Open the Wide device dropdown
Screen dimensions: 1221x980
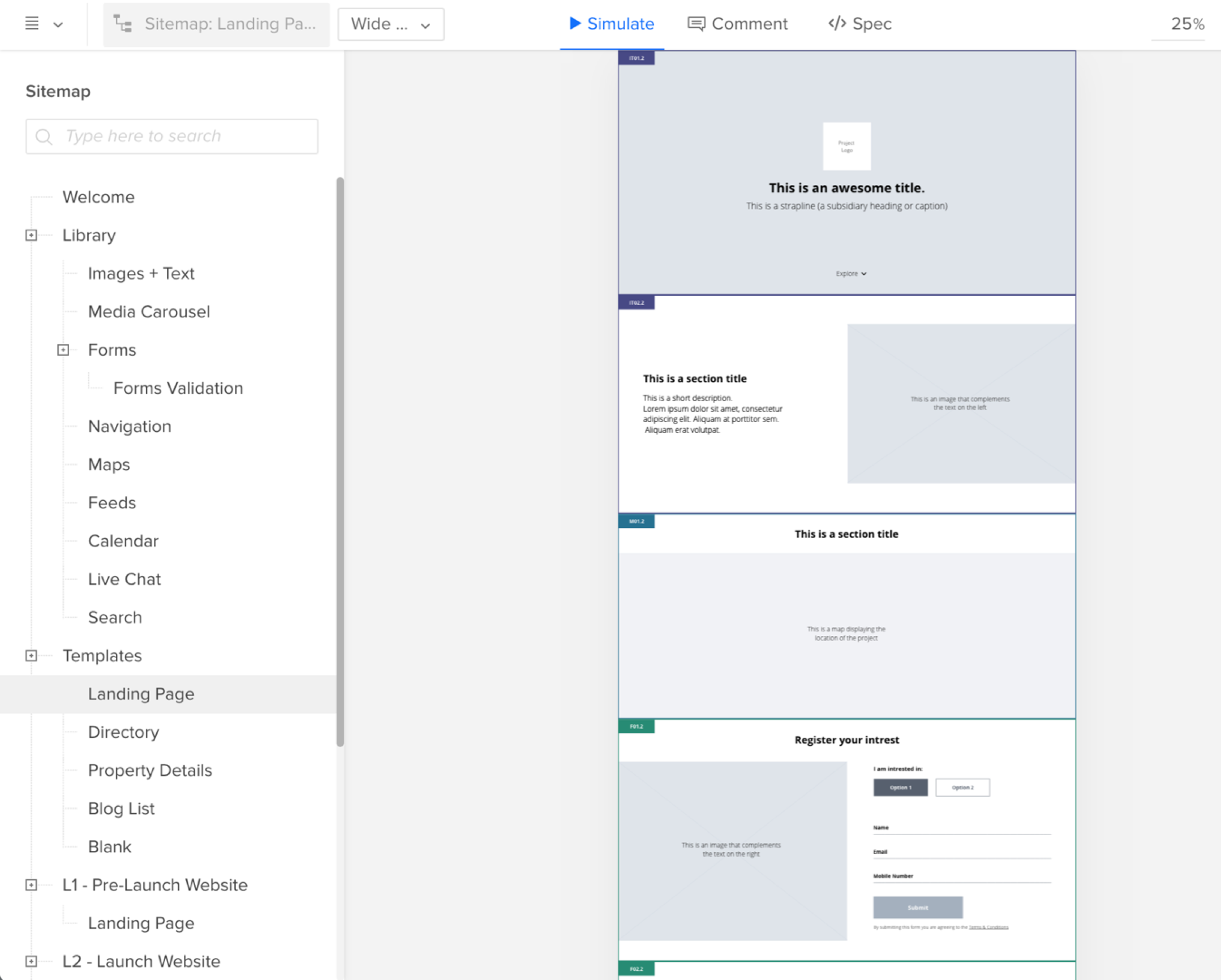391,24
